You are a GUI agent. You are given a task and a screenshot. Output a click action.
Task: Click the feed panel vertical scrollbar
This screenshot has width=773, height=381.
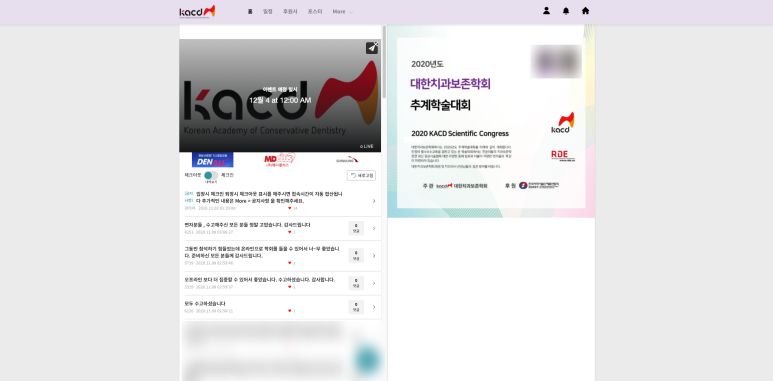384,62
